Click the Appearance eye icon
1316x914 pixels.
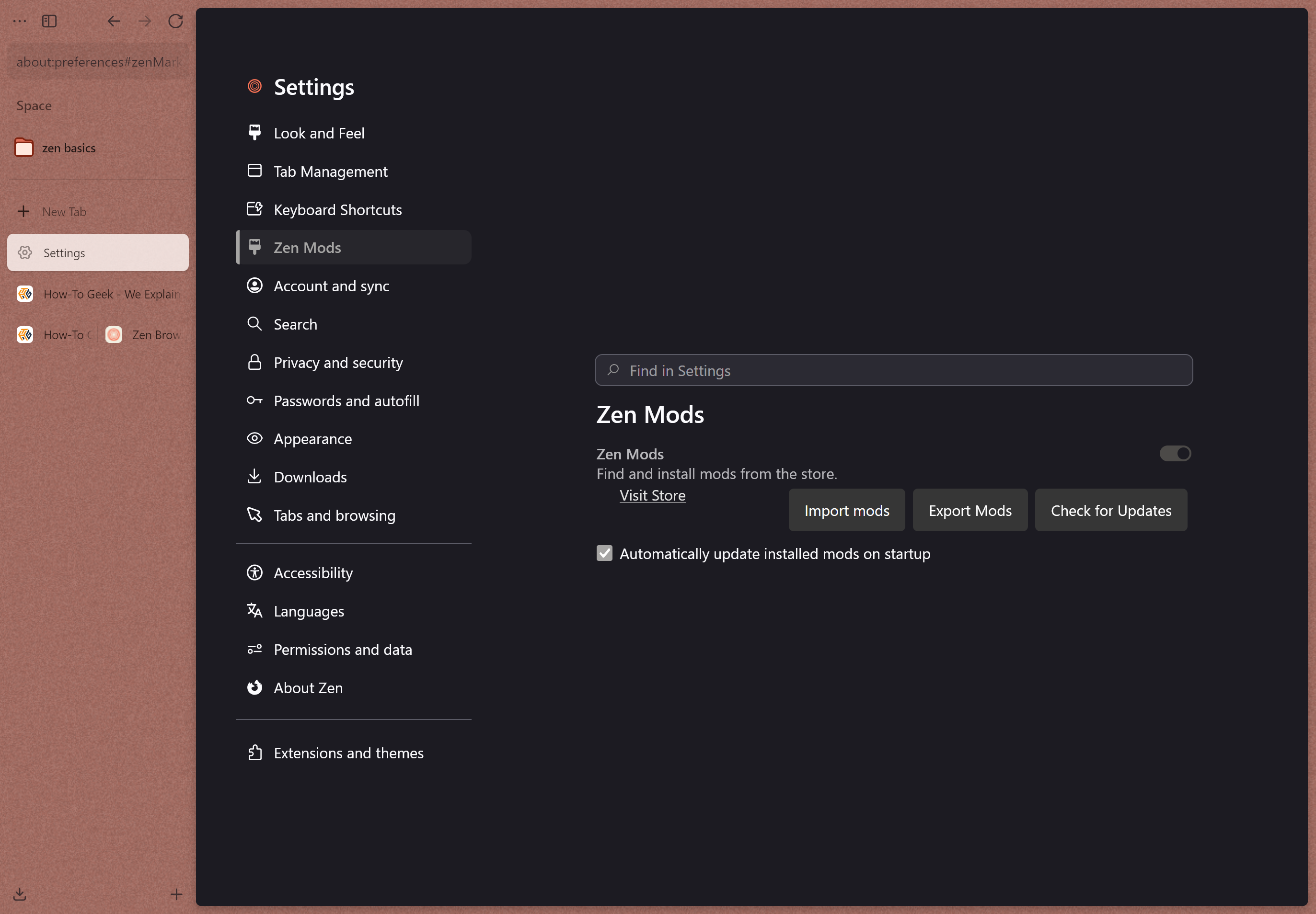coord(254,438)
